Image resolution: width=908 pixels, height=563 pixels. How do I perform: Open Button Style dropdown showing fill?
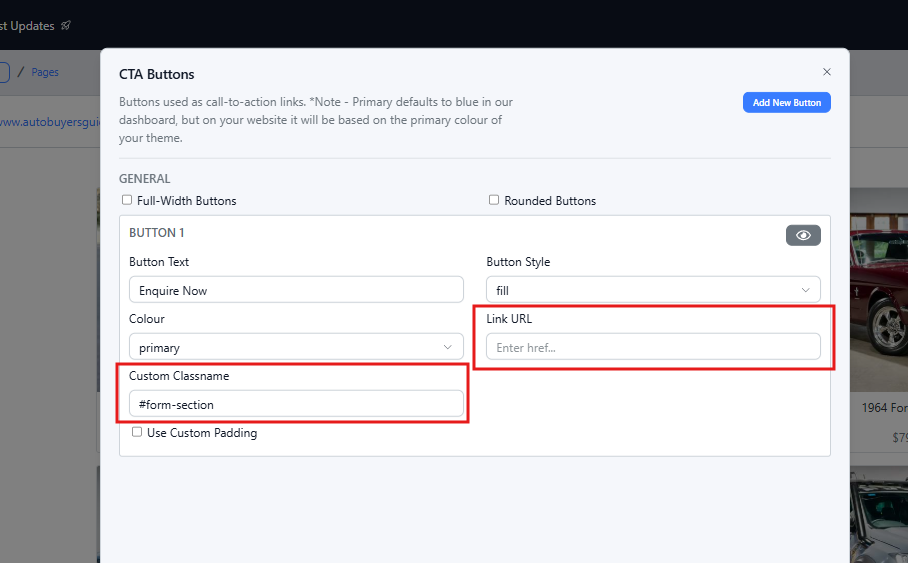point(653,290)
